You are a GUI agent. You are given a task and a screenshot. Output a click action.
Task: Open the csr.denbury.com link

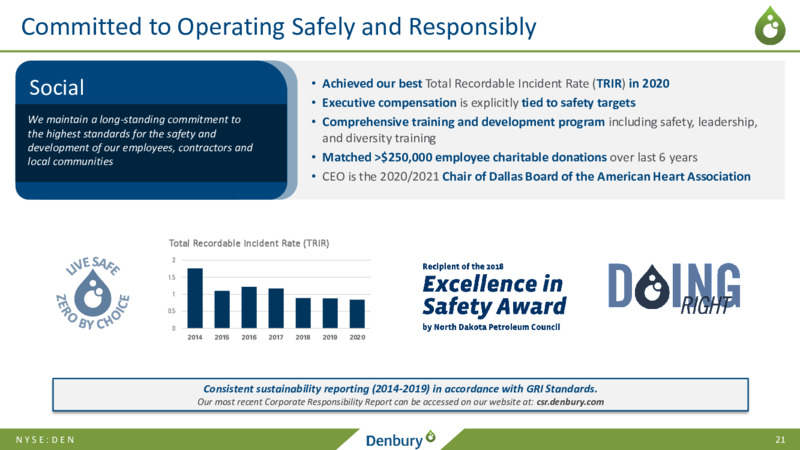570,402
